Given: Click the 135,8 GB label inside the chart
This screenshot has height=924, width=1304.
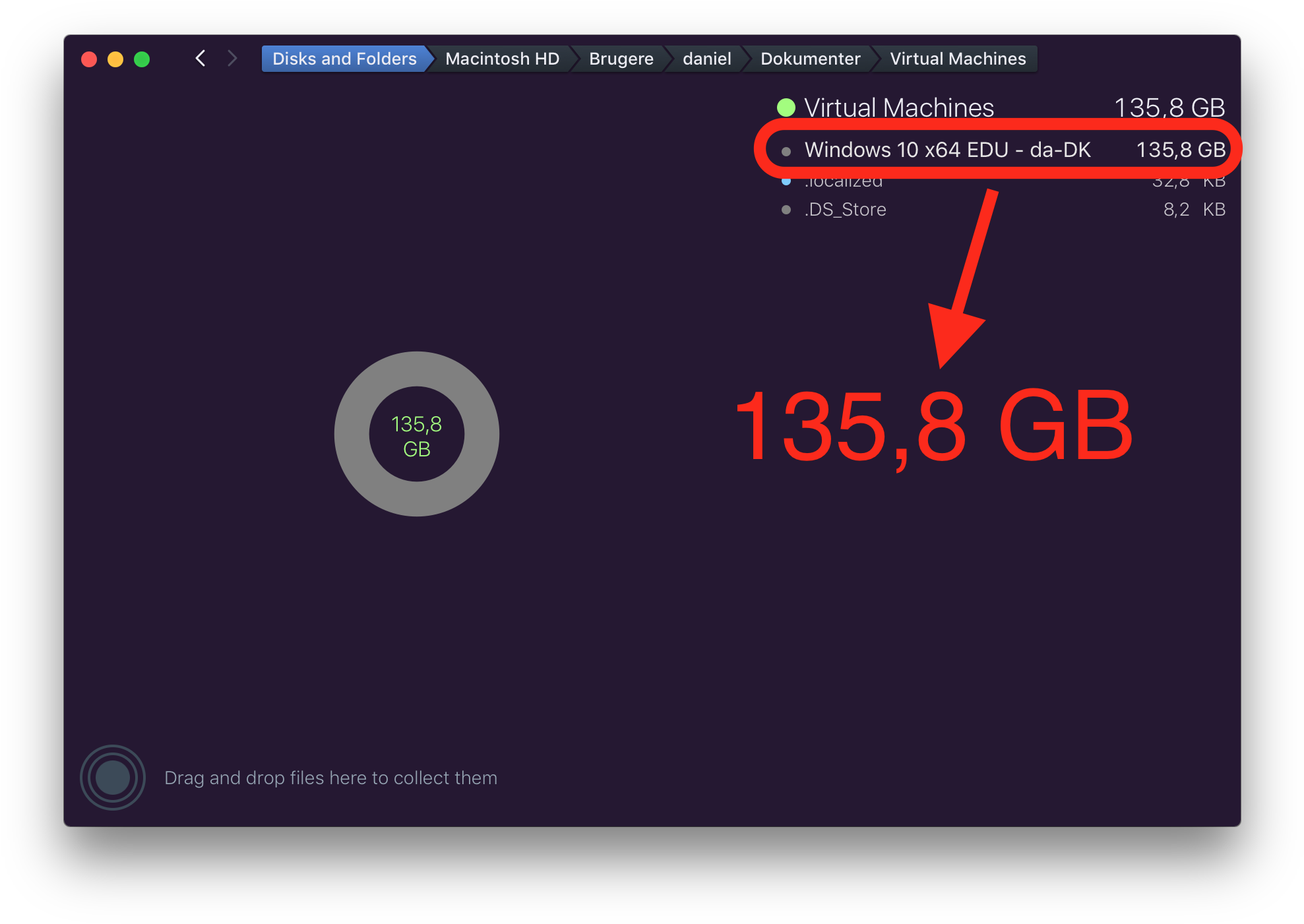Looking at the screenshot, I should pyautogui.click(x=416, y=435).
